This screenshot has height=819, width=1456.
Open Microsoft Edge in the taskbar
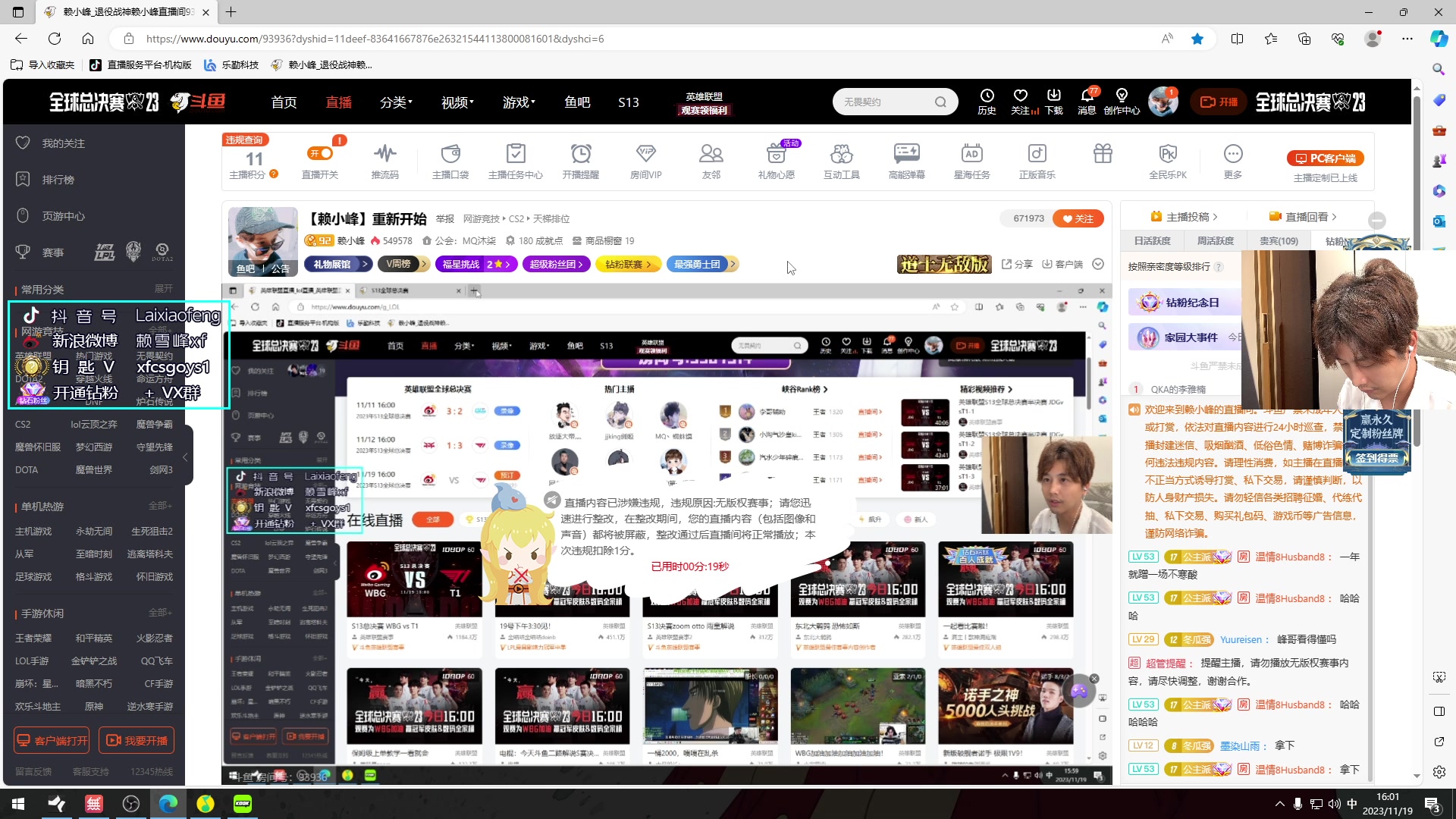[x=168, y=804]
